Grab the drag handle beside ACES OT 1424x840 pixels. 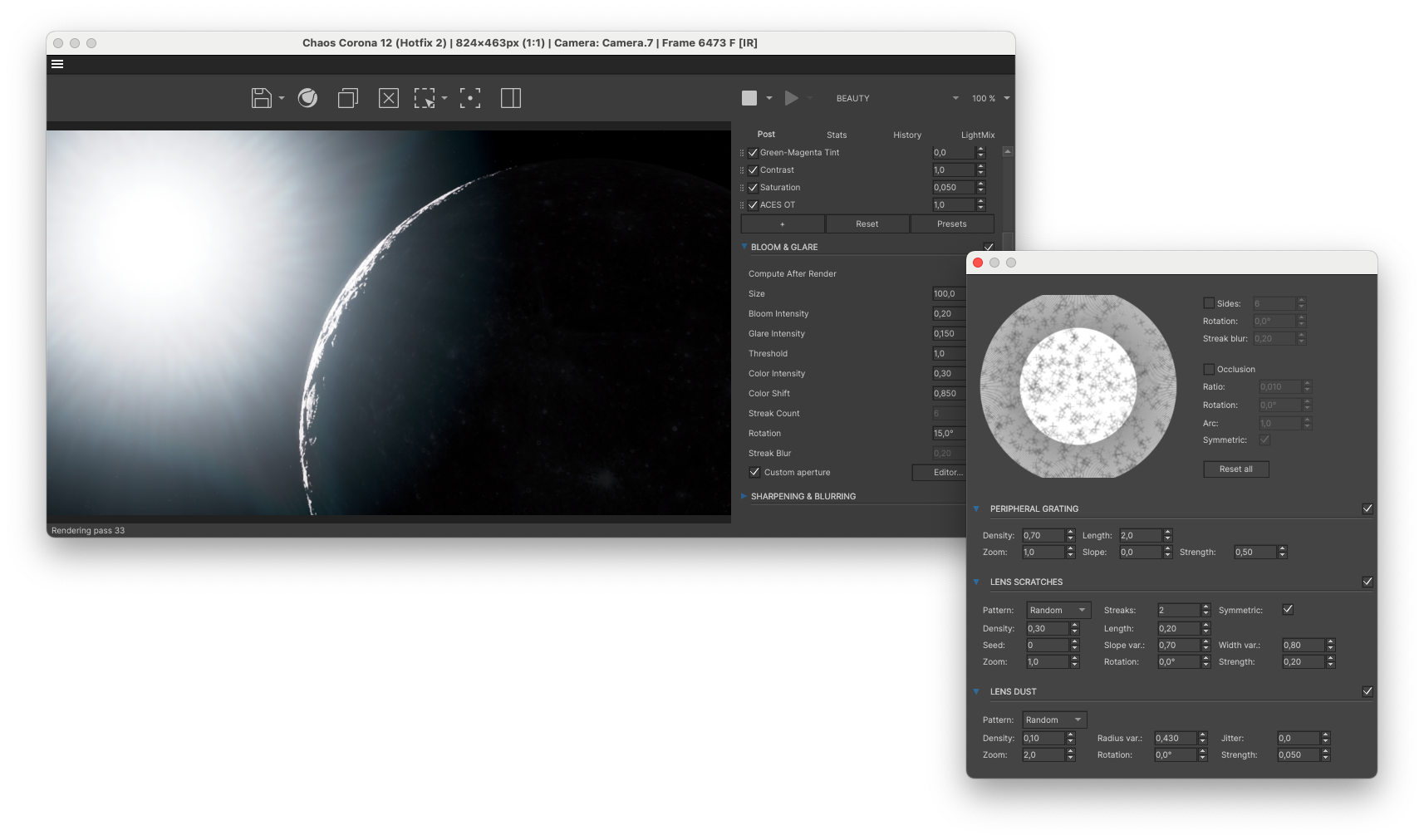click(742, 205)
